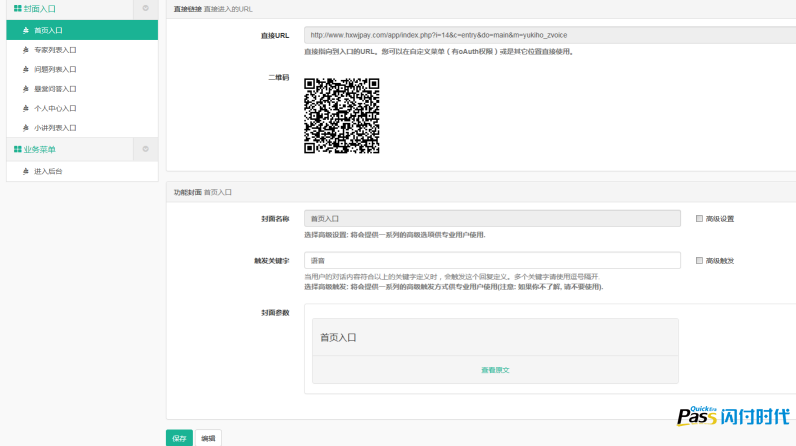Click the 直接URL address field
This screenshot has height=446, width=796.
click(x=550, y=35)
